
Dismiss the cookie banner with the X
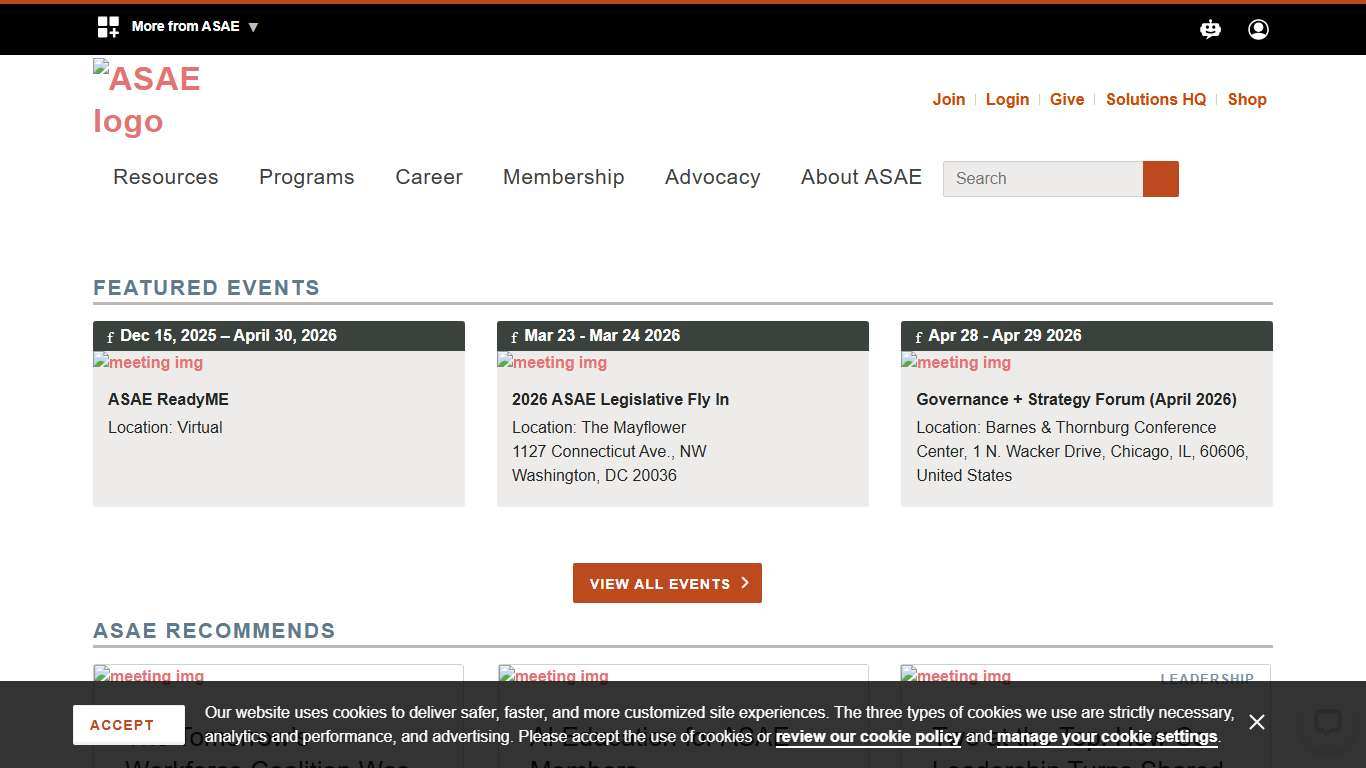tap(1256, 721)
